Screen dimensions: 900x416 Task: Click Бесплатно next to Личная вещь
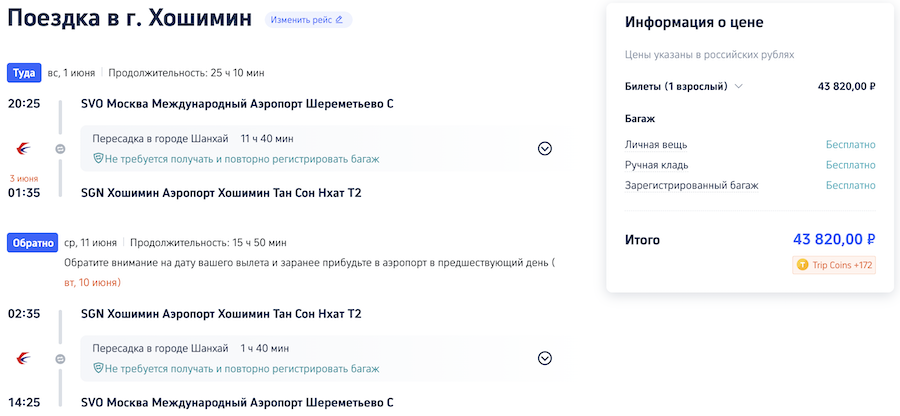(850, 145)
